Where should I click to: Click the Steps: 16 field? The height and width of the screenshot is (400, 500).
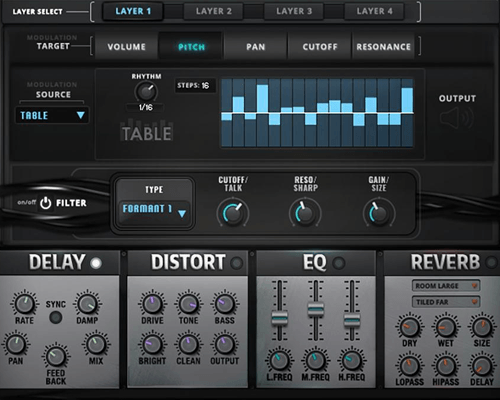pyautogui.click(x=195, y=86)
